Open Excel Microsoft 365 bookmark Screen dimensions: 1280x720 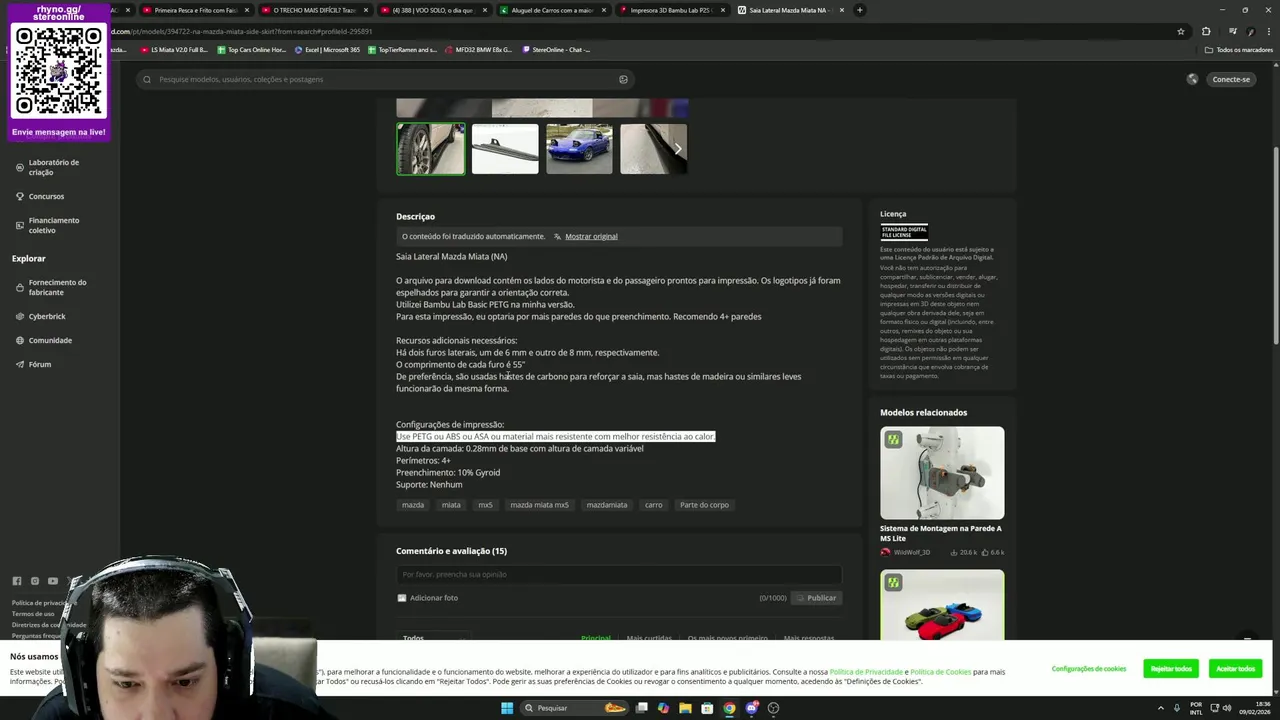point(327,49)
